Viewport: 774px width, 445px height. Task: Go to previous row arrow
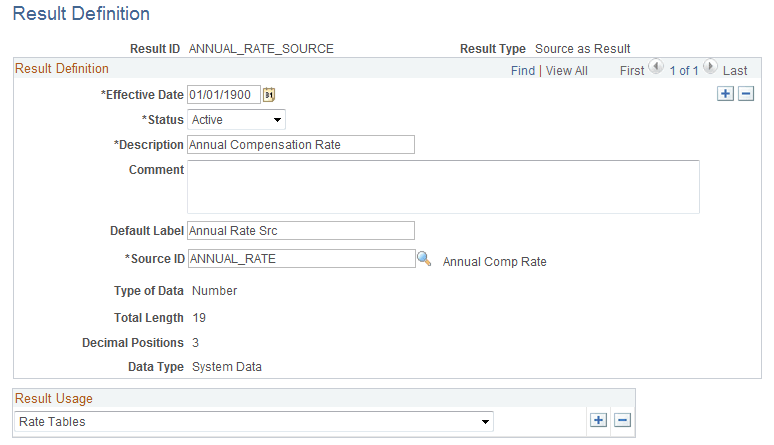[656, 69]
